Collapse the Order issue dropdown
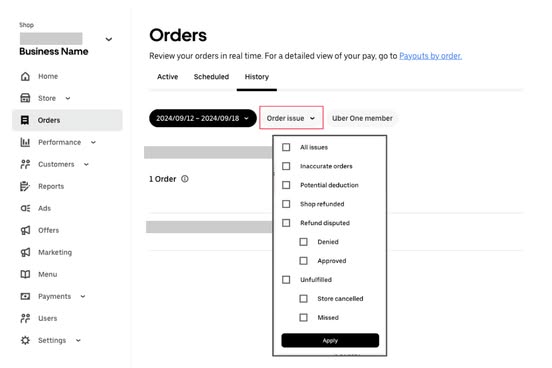This screenshot has height=368, width=552. (x=291, y=118)
